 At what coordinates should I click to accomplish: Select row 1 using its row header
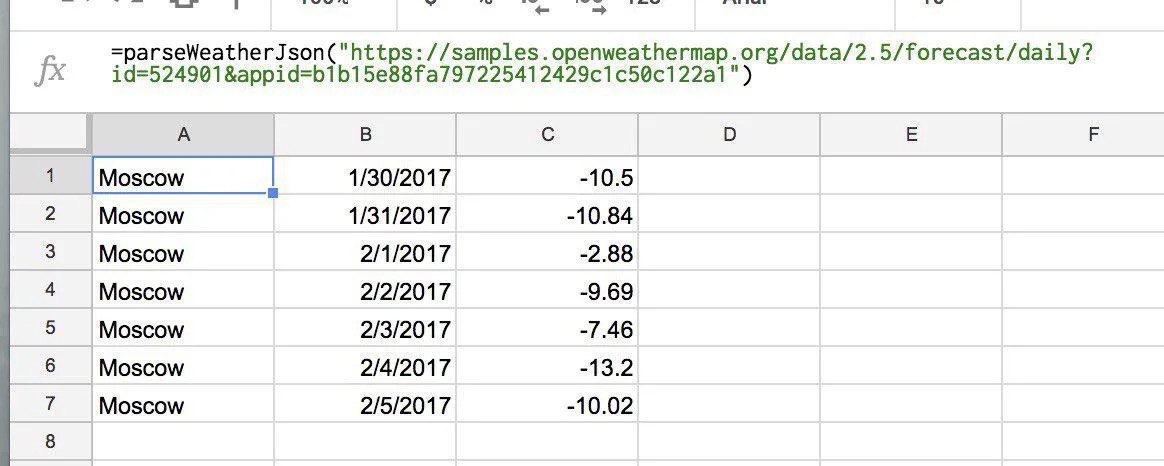click(x=50, y=177)
